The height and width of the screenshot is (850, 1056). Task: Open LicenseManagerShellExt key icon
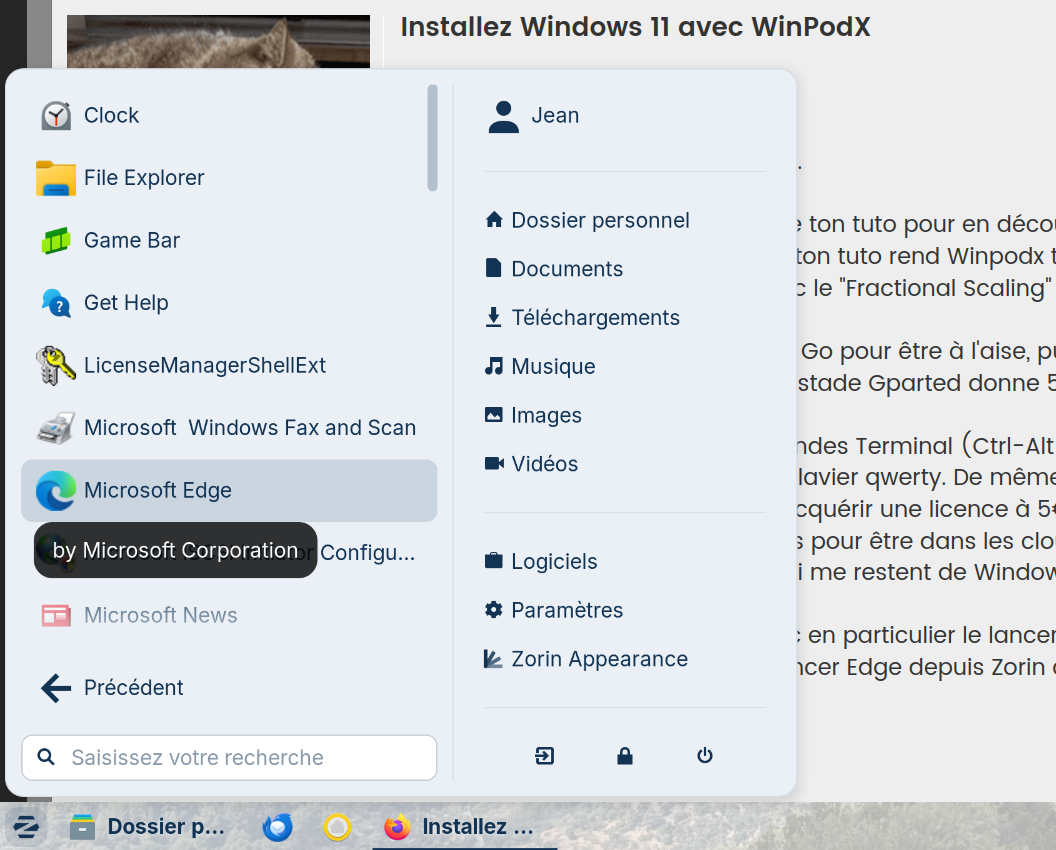pos(56,366)
